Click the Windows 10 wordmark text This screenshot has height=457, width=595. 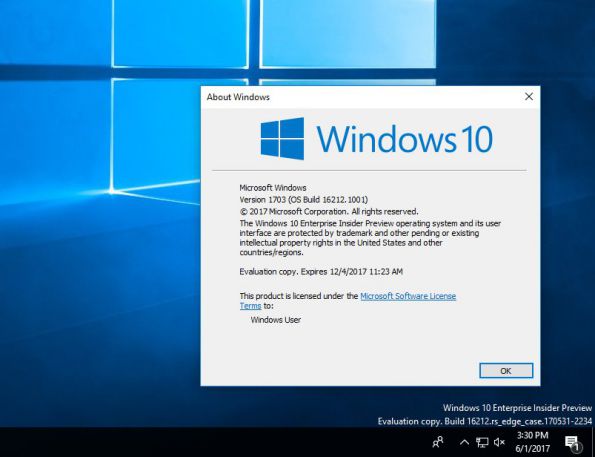coord(405,139)
